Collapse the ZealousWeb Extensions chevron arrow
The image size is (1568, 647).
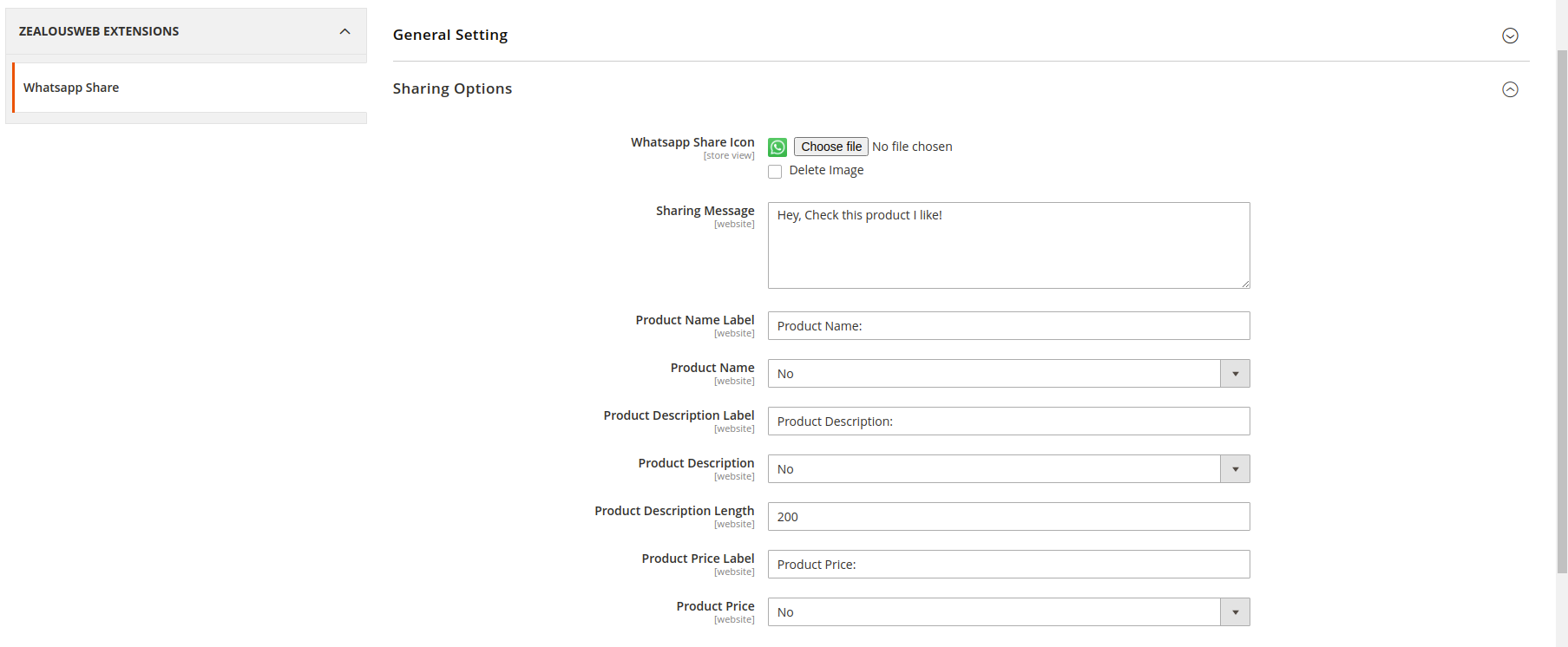pos(344,31)
